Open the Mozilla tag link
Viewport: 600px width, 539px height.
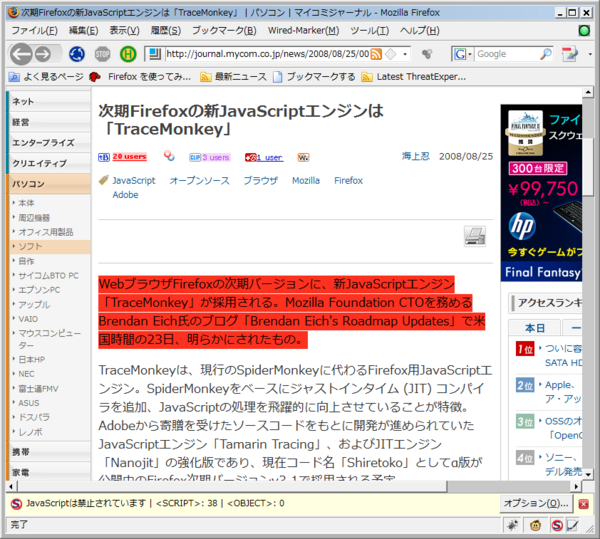(306, 181)
